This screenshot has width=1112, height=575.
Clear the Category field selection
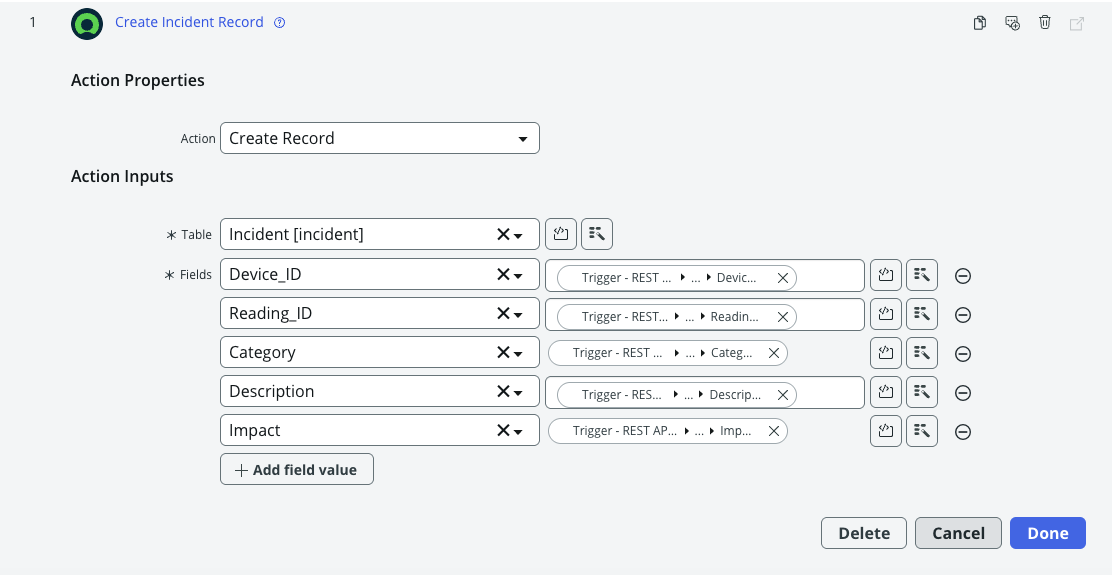pos(503,352)
